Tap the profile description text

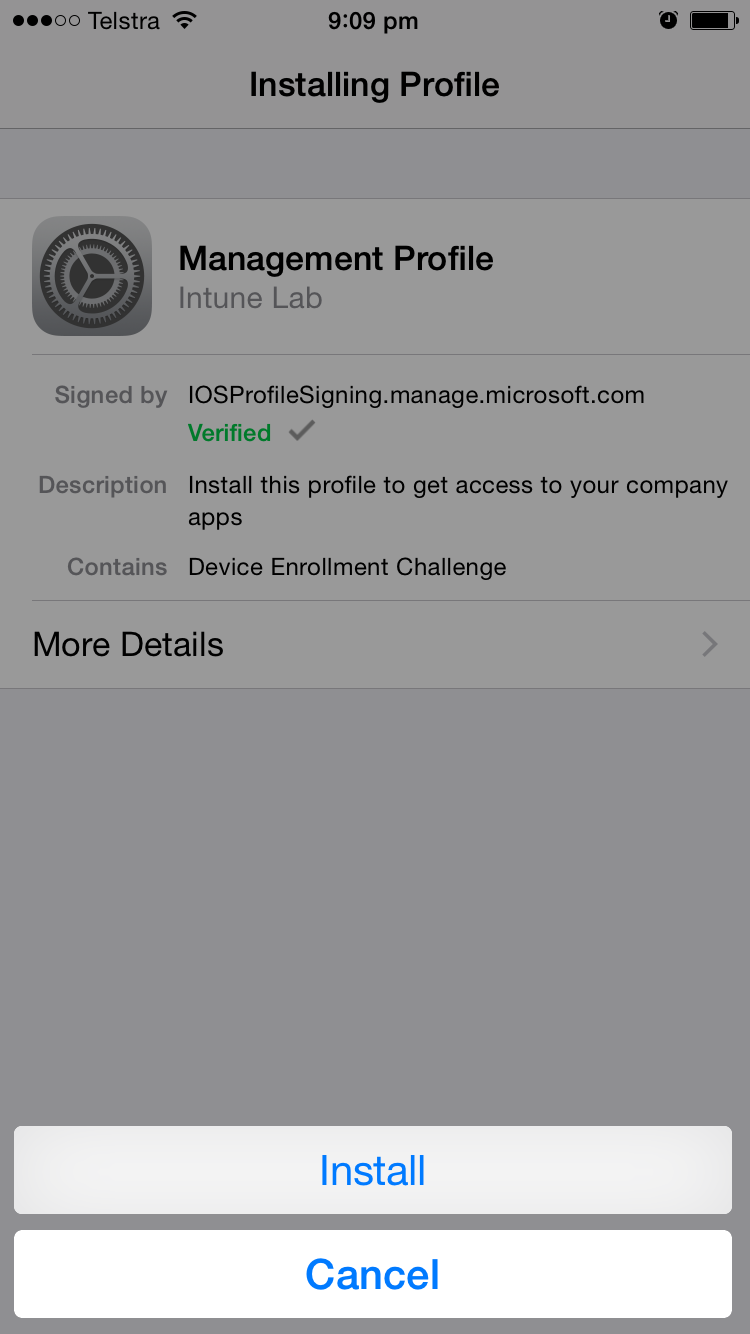[x=458, y=501]
